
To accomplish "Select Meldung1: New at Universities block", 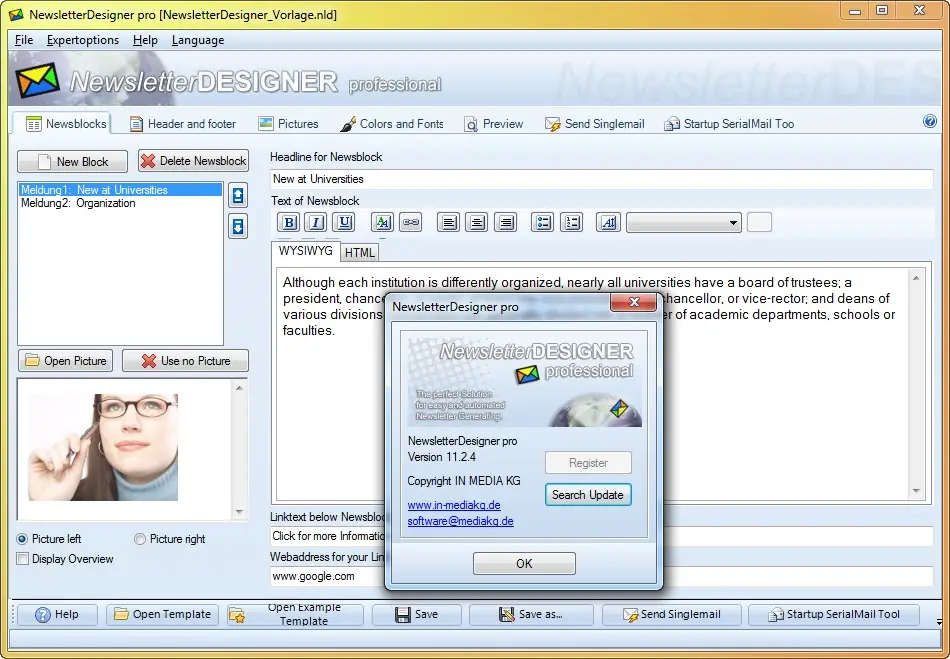I will click(120, 190).
